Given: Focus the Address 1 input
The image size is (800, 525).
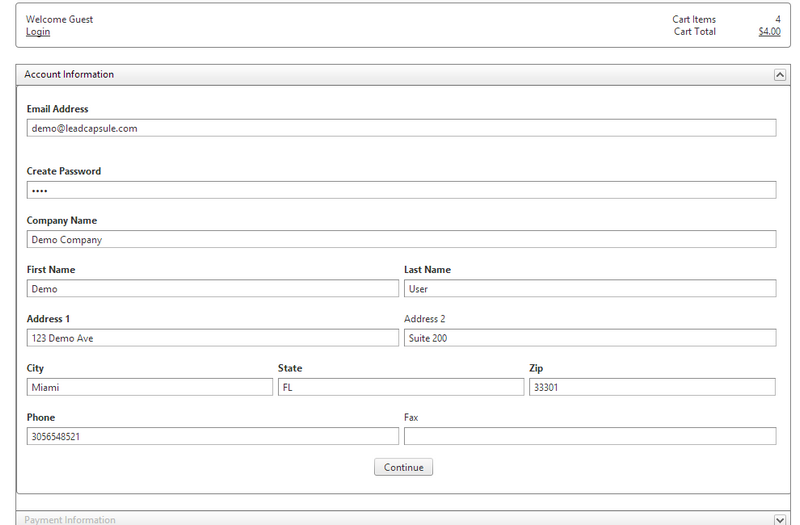Looking at the screenshot, I should (x=212, y=338).
